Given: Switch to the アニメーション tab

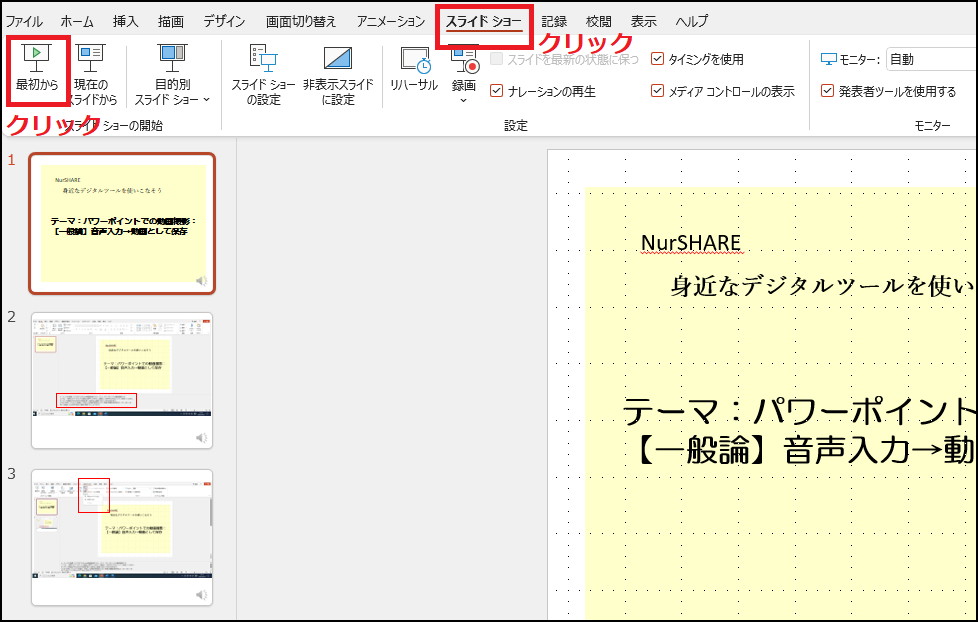Looking at the screenshot, I should pos(390,21).
